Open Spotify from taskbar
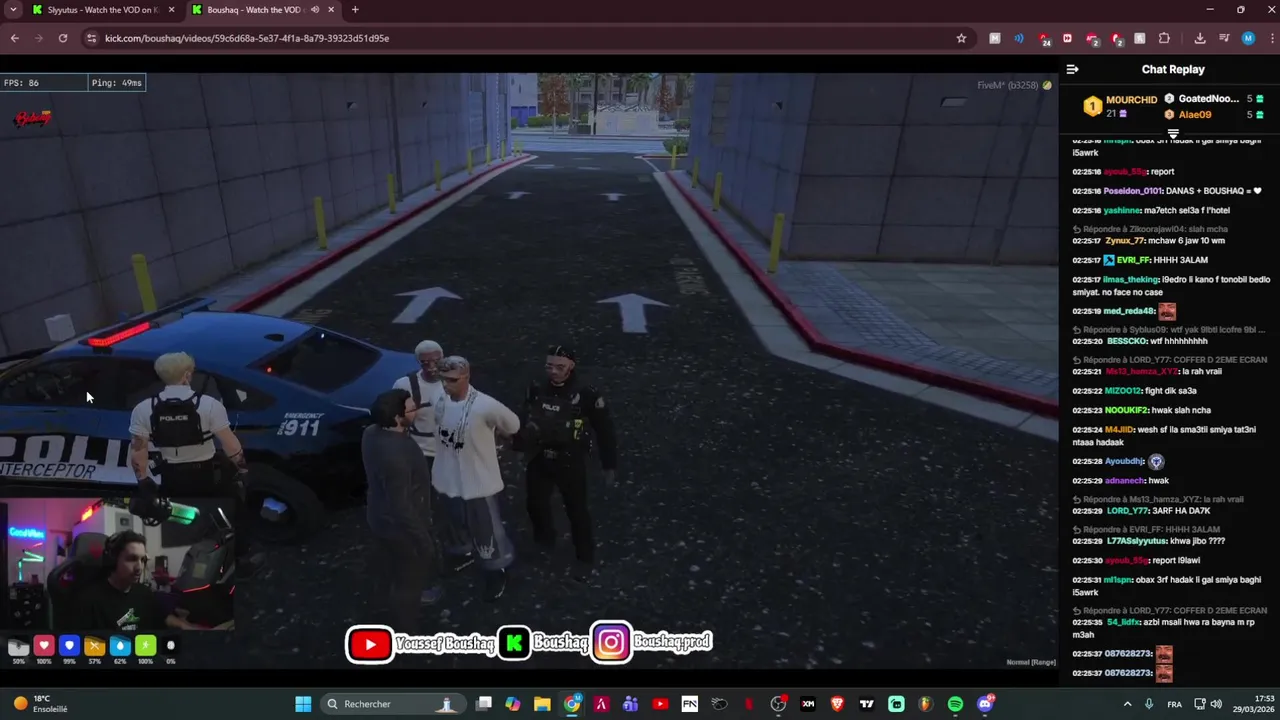 click(955, 704)
